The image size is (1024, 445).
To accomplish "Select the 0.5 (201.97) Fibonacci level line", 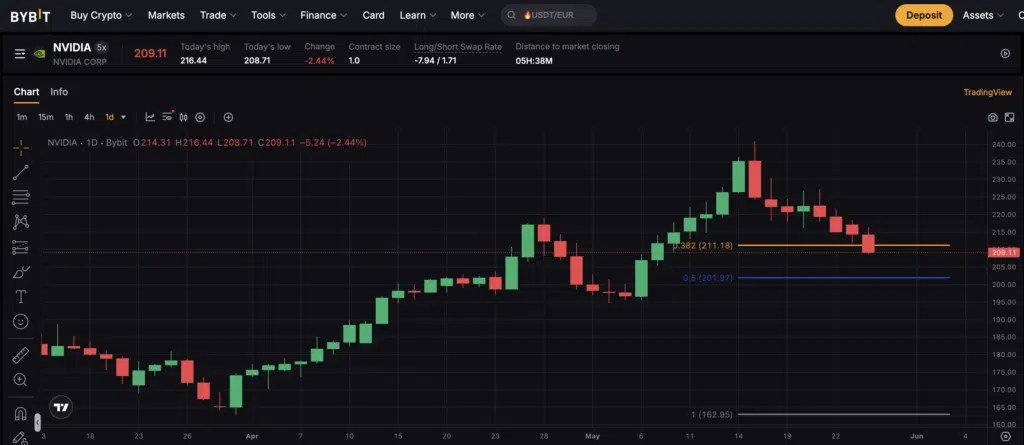I will click(x=844, y=278).
